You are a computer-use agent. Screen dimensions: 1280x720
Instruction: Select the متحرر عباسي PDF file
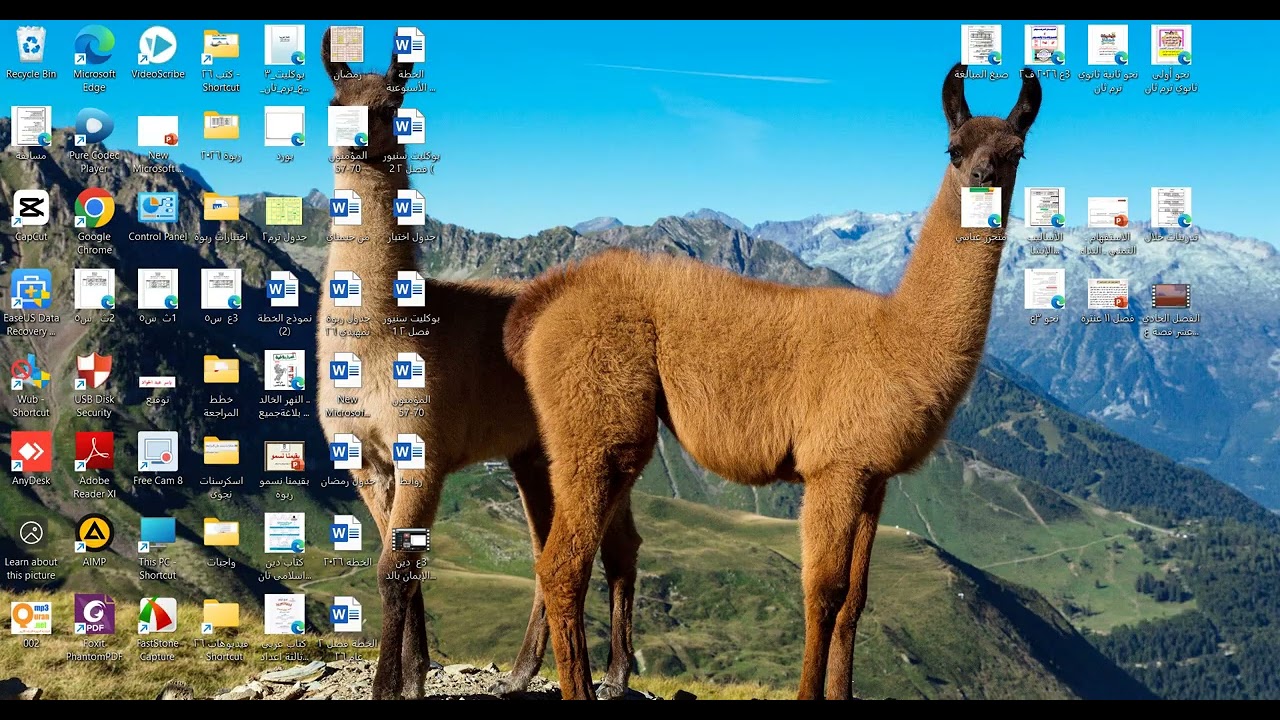[x=981, y=208]
